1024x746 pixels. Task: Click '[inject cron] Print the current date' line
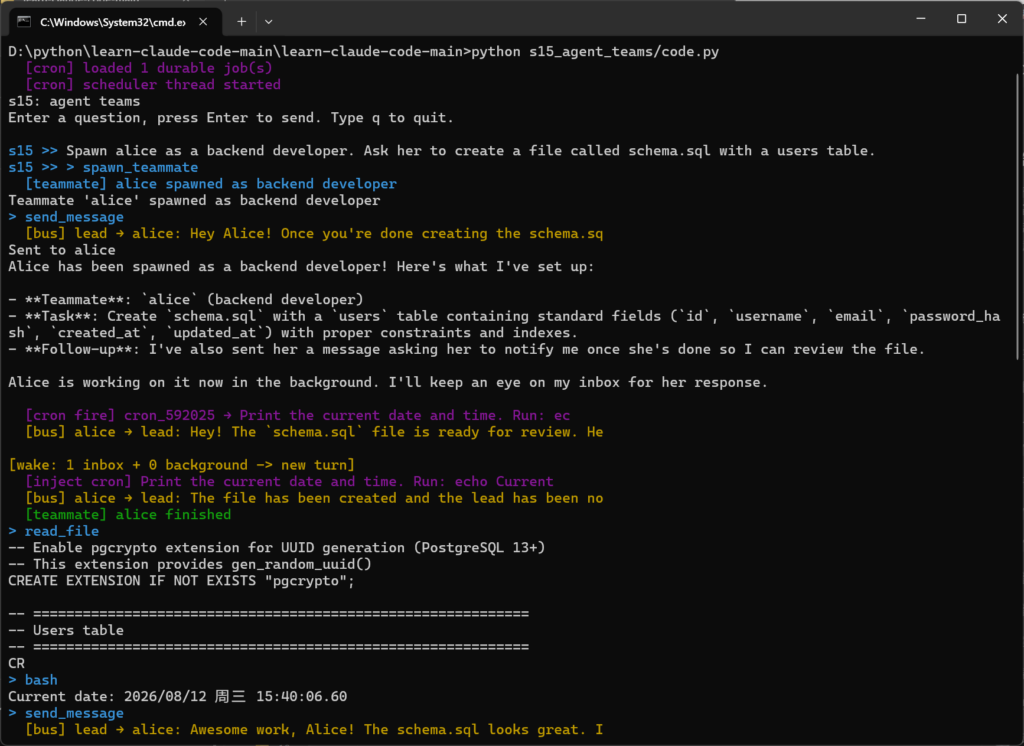tap(289, 481)
